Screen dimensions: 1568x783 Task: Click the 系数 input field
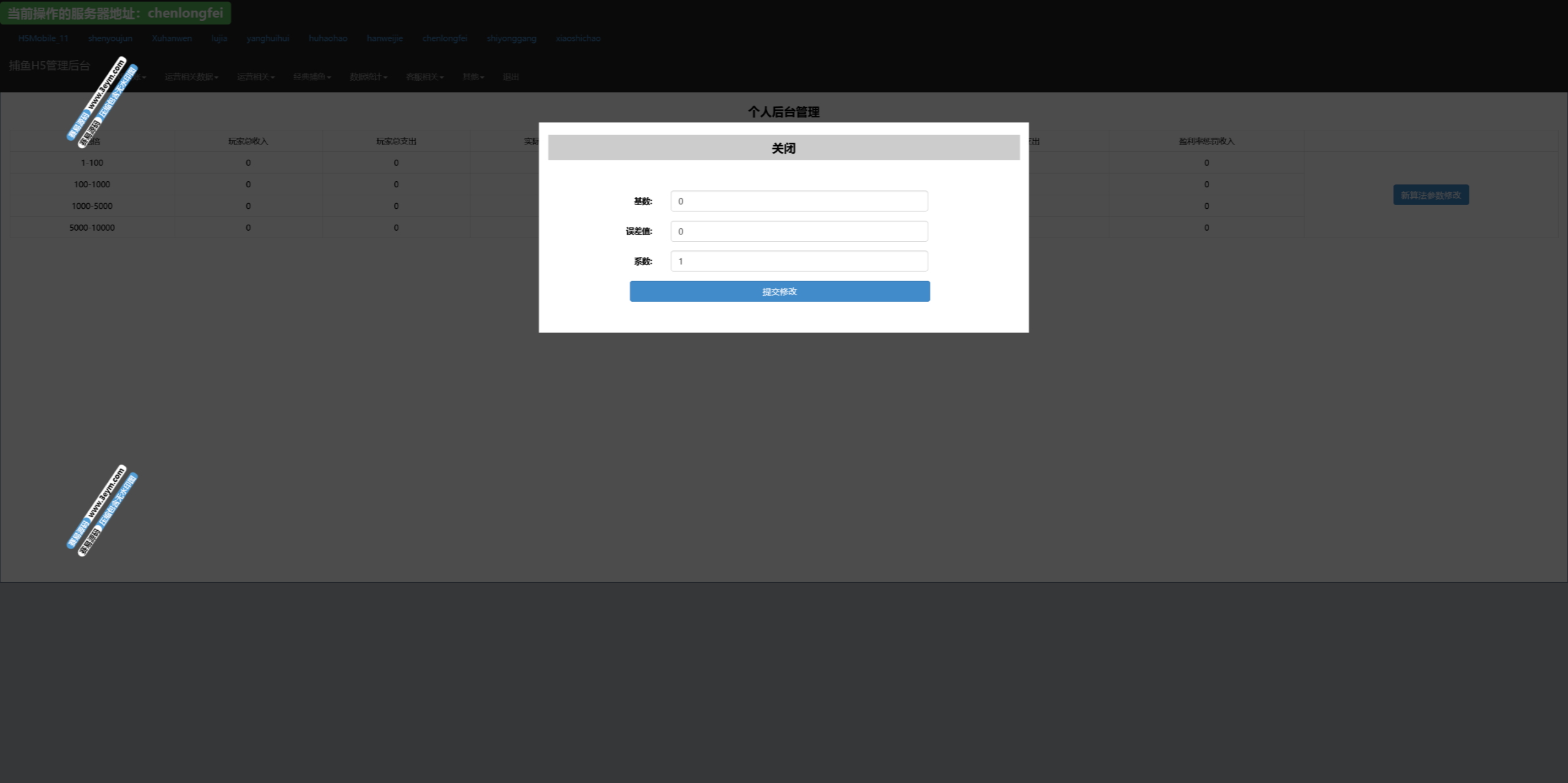(x=799, y=261)
